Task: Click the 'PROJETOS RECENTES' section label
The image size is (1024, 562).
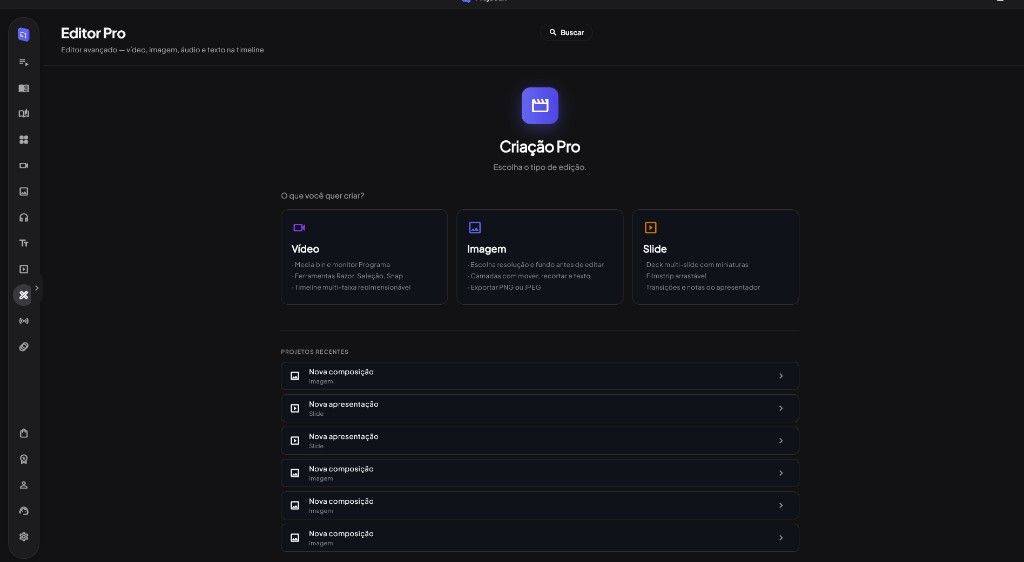Action: point(315,352)
